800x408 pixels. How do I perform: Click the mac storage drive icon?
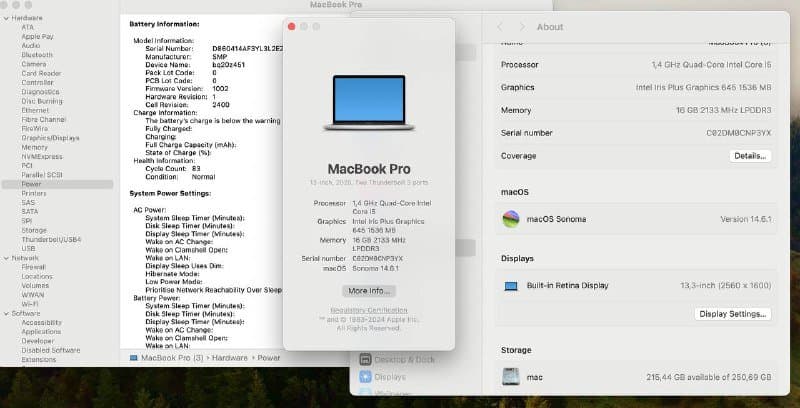tap(511, 377)
